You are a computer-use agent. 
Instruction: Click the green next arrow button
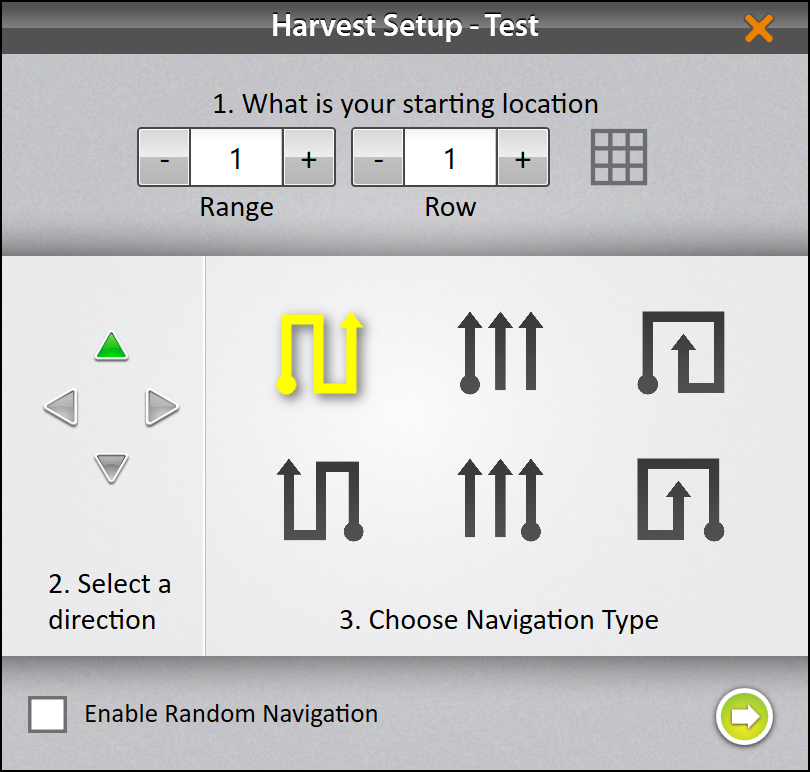coord(744,716)
